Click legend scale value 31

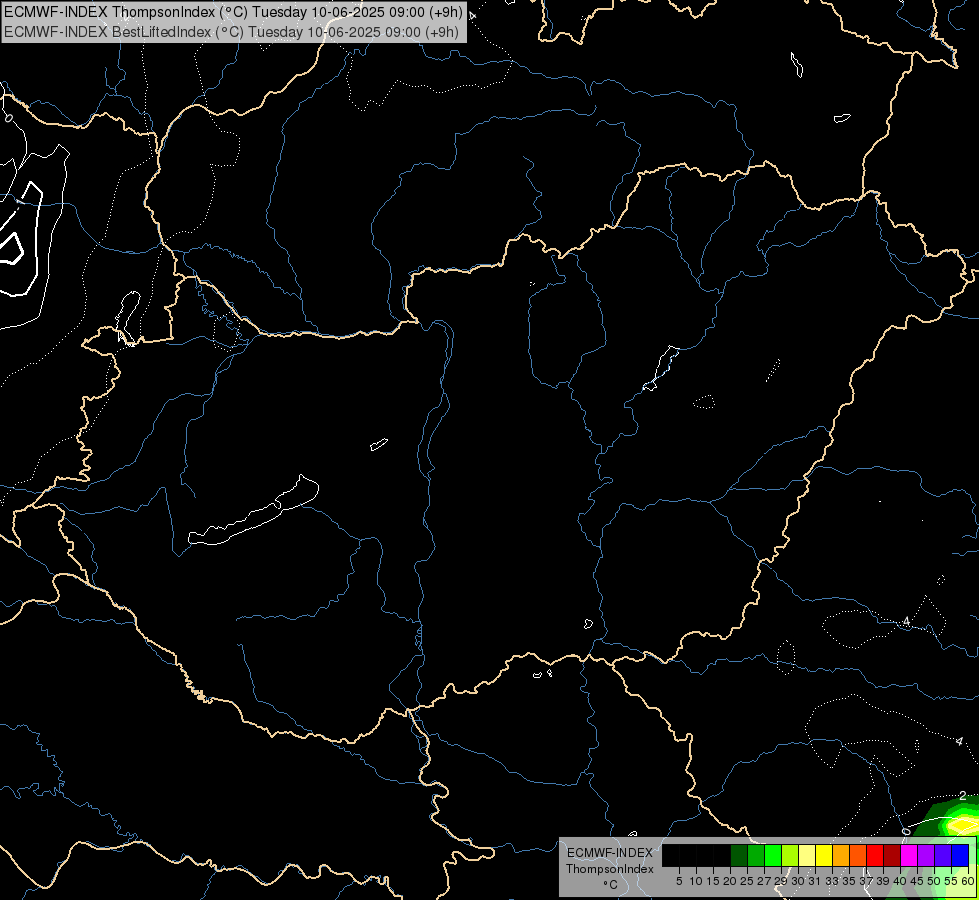pyautogui.click(x=815, y=881)
